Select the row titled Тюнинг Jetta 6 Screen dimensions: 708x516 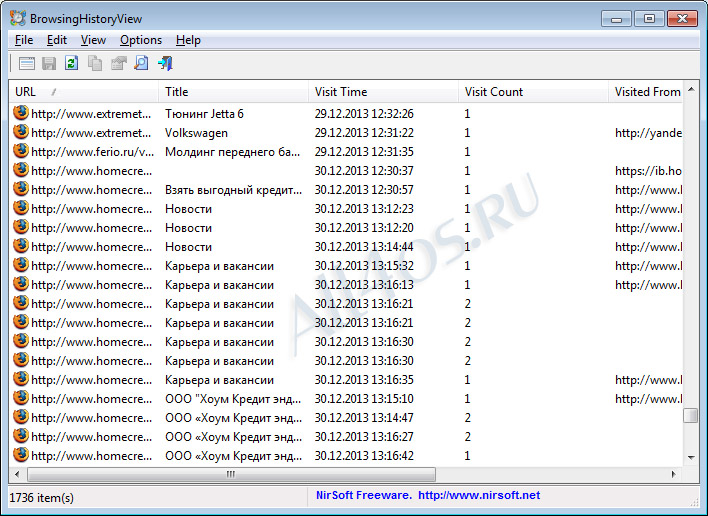346,114
